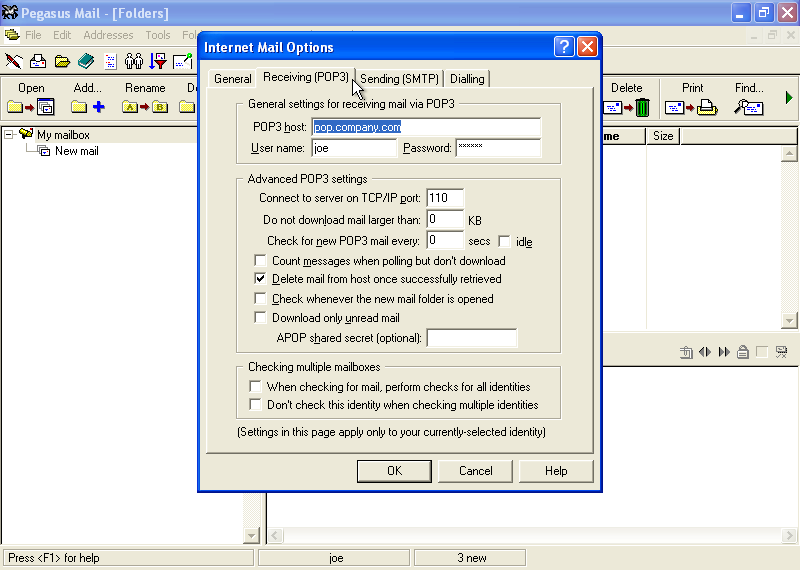The image size is (800, 570).
Task: Close the Internet Mail Options dialog
Action: coord(587,47)
